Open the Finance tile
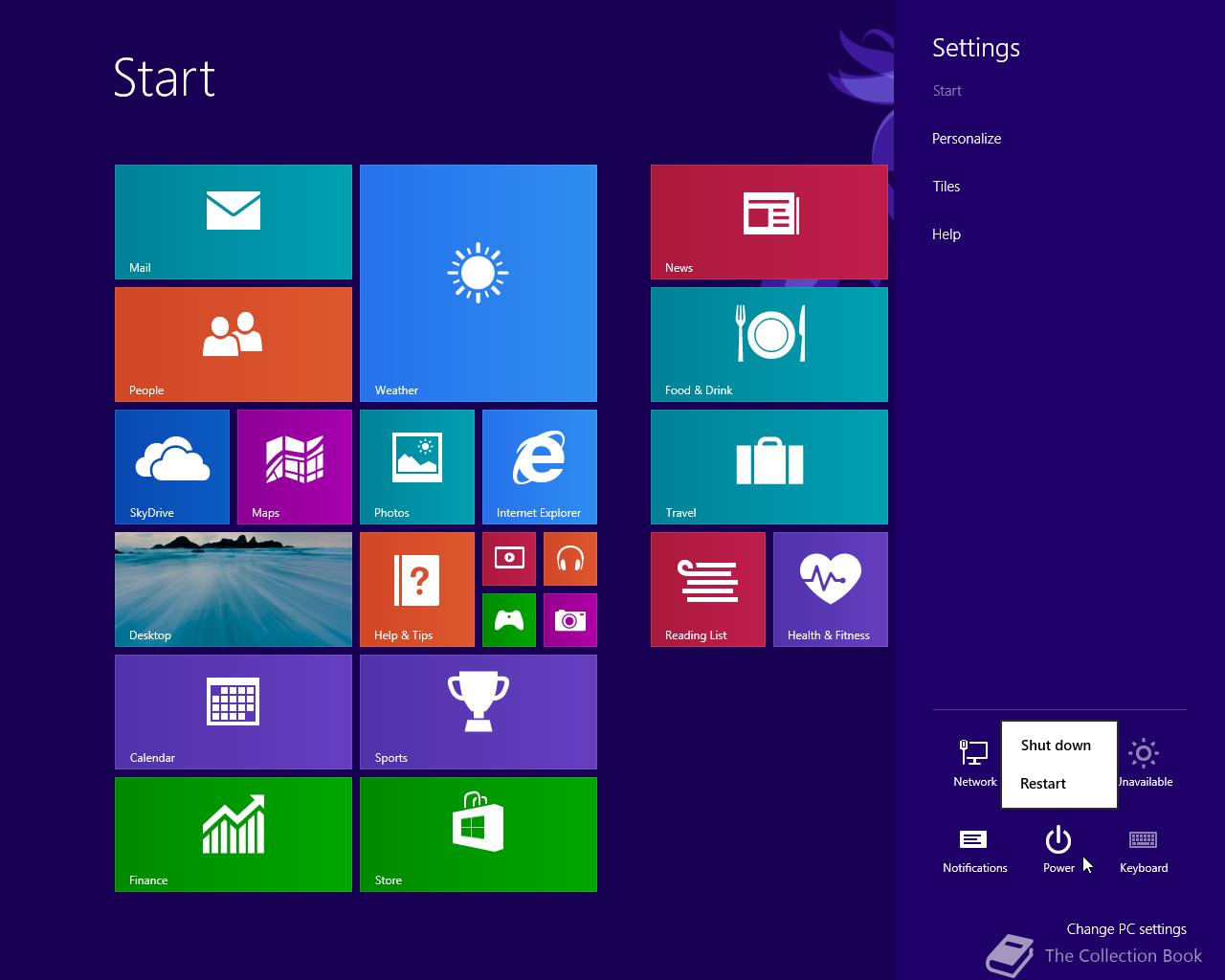This screenshot has width=1225, height=980. 234,835
